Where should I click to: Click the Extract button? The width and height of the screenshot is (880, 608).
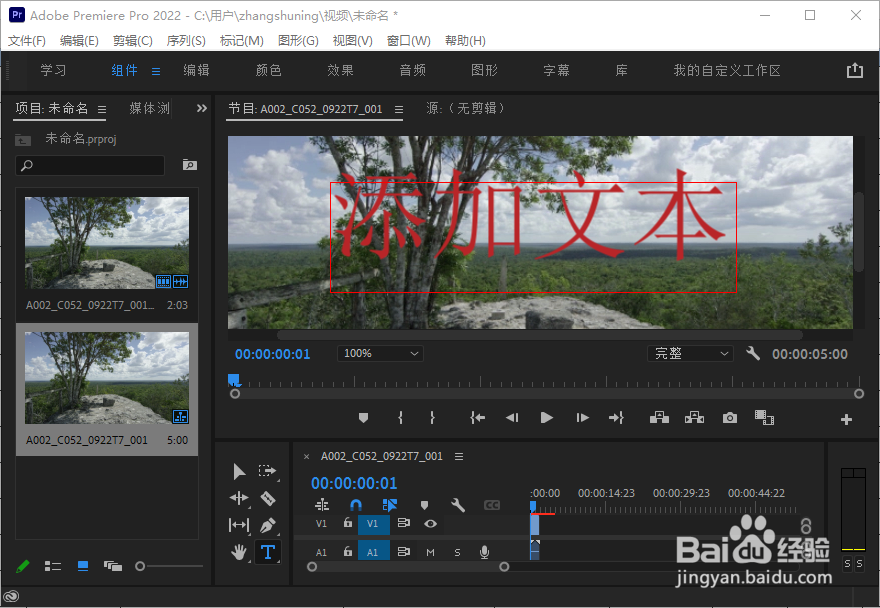(694, 418)
